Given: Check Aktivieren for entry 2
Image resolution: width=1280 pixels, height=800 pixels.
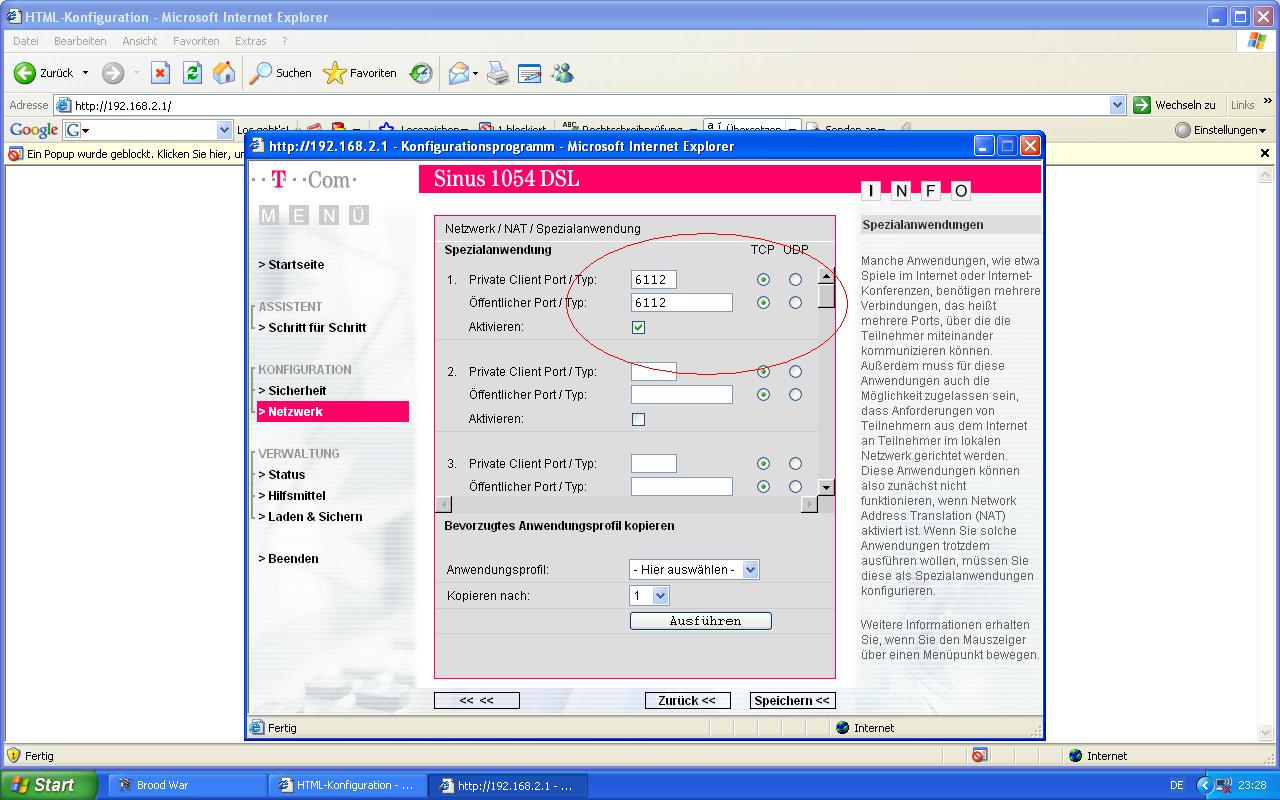Looking at the screenshot, I should 639,420.
